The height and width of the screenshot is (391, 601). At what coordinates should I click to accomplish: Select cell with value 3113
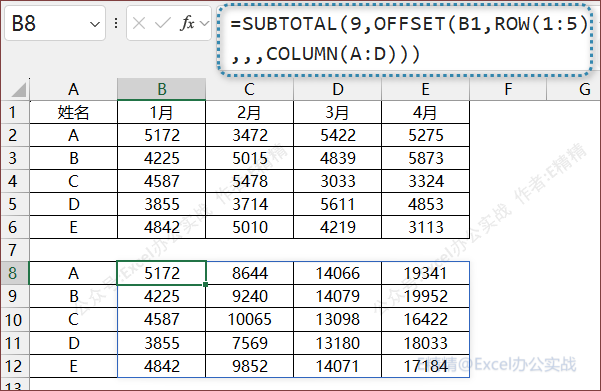point(425,227)
